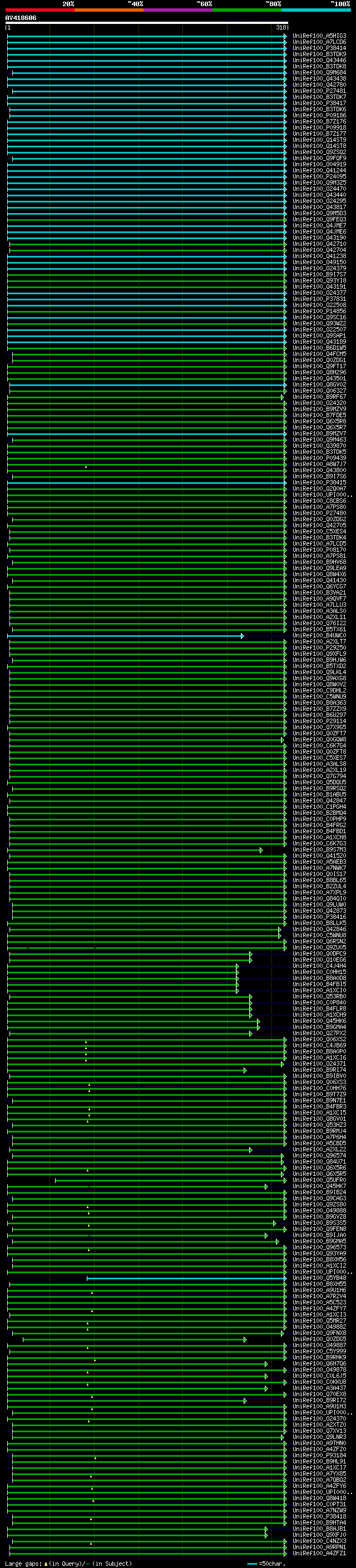Click the cyan alignment bar for UniRef100_A5HIG3
Screen dimensions: 356x1568
[x=146, y=36]
